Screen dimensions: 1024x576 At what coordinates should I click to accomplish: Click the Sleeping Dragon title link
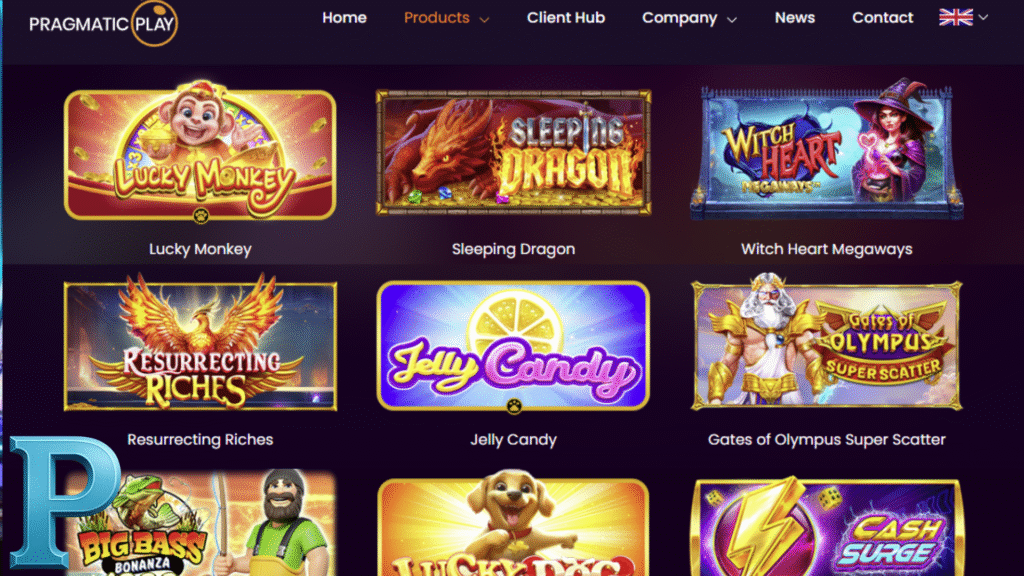513,249
